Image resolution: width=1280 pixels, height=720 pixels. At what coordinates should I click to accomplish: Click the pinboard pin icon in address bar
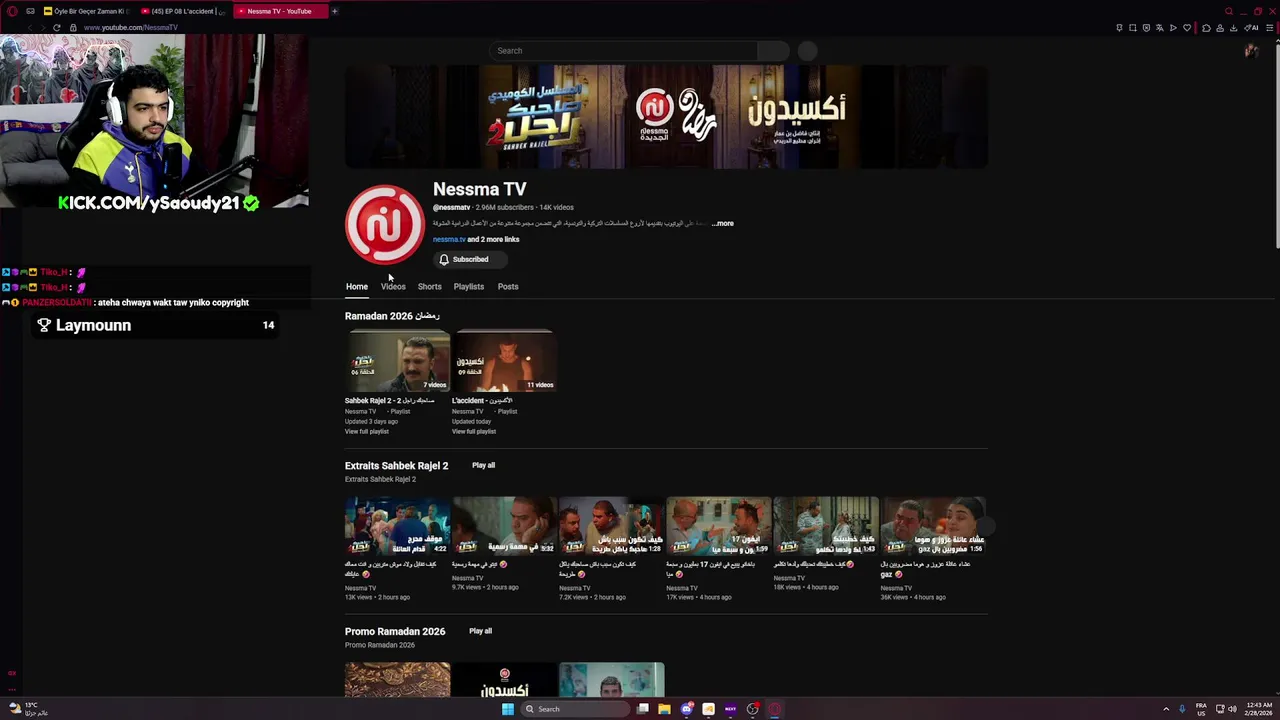tap(1119, 28)
